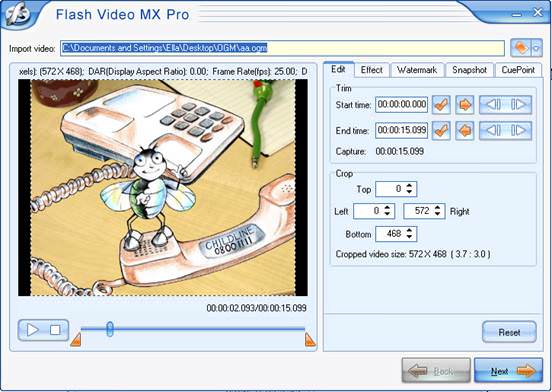
Task: Open the CuePoint tab
Action: (x=518, y=70)
